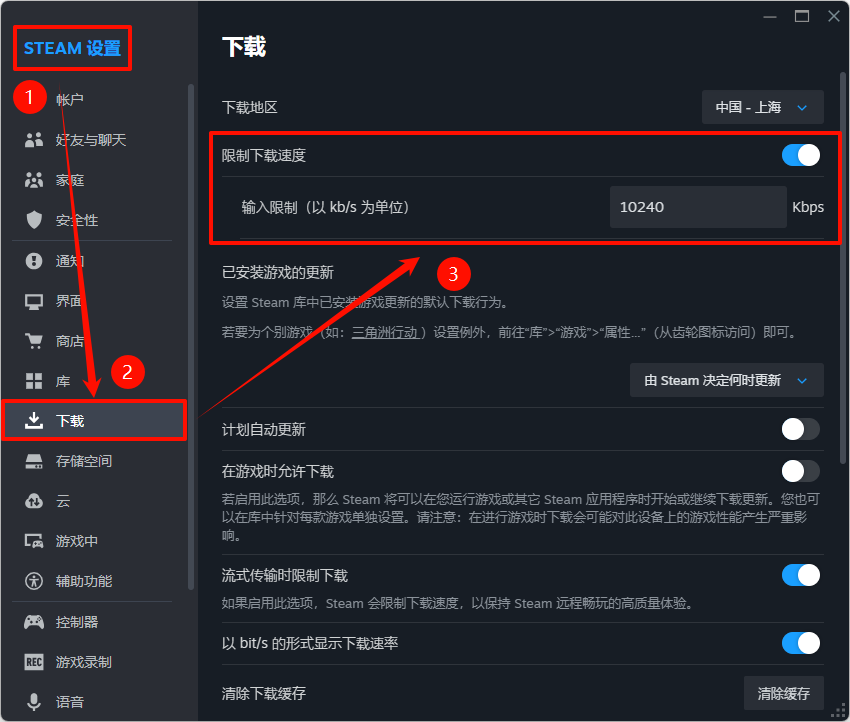Click the 安全性 shield icon in sidebar

[32, 220]
